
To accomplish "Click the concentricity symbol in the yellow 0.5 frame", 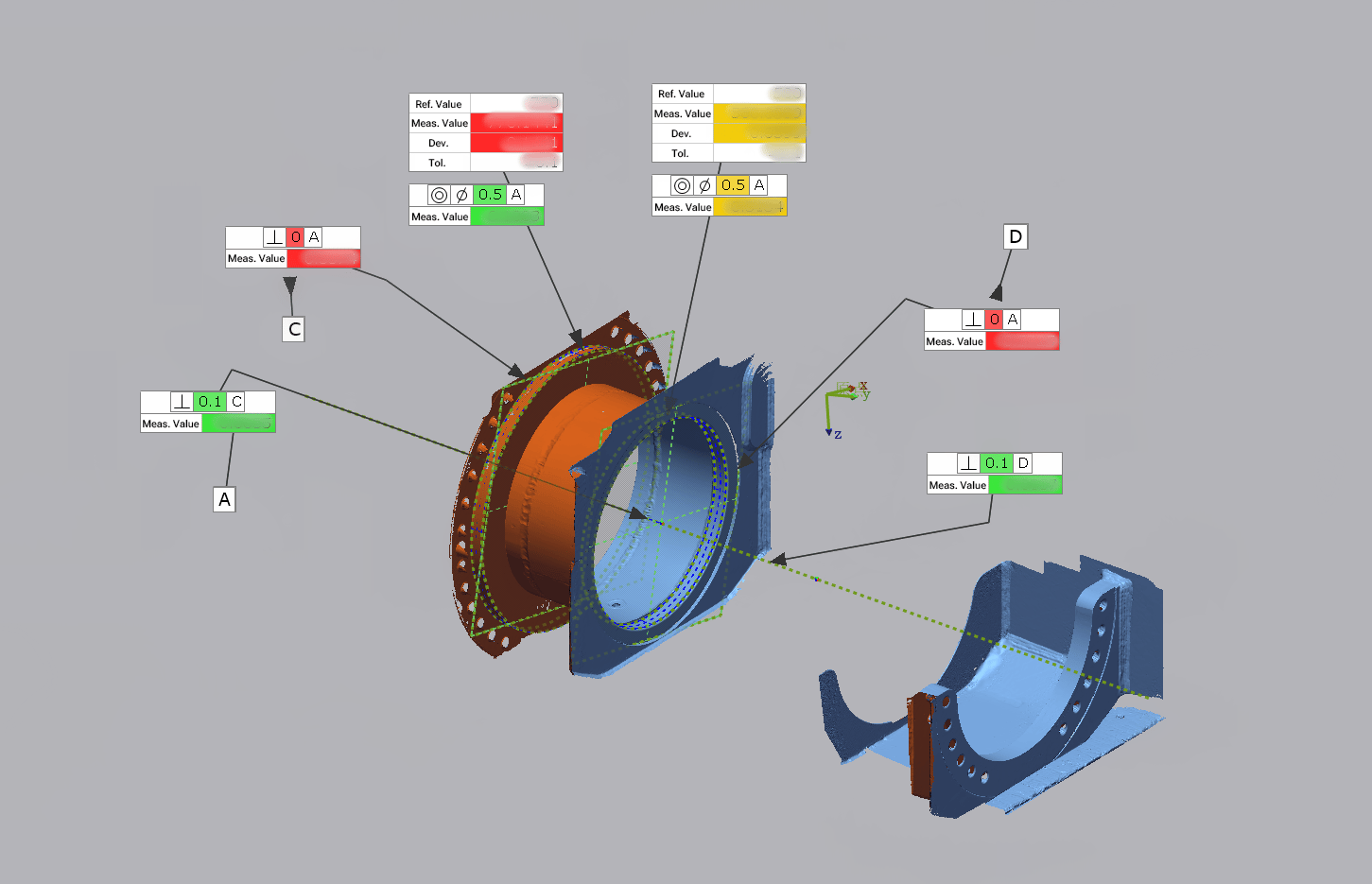I will click(x=682, y=186).
